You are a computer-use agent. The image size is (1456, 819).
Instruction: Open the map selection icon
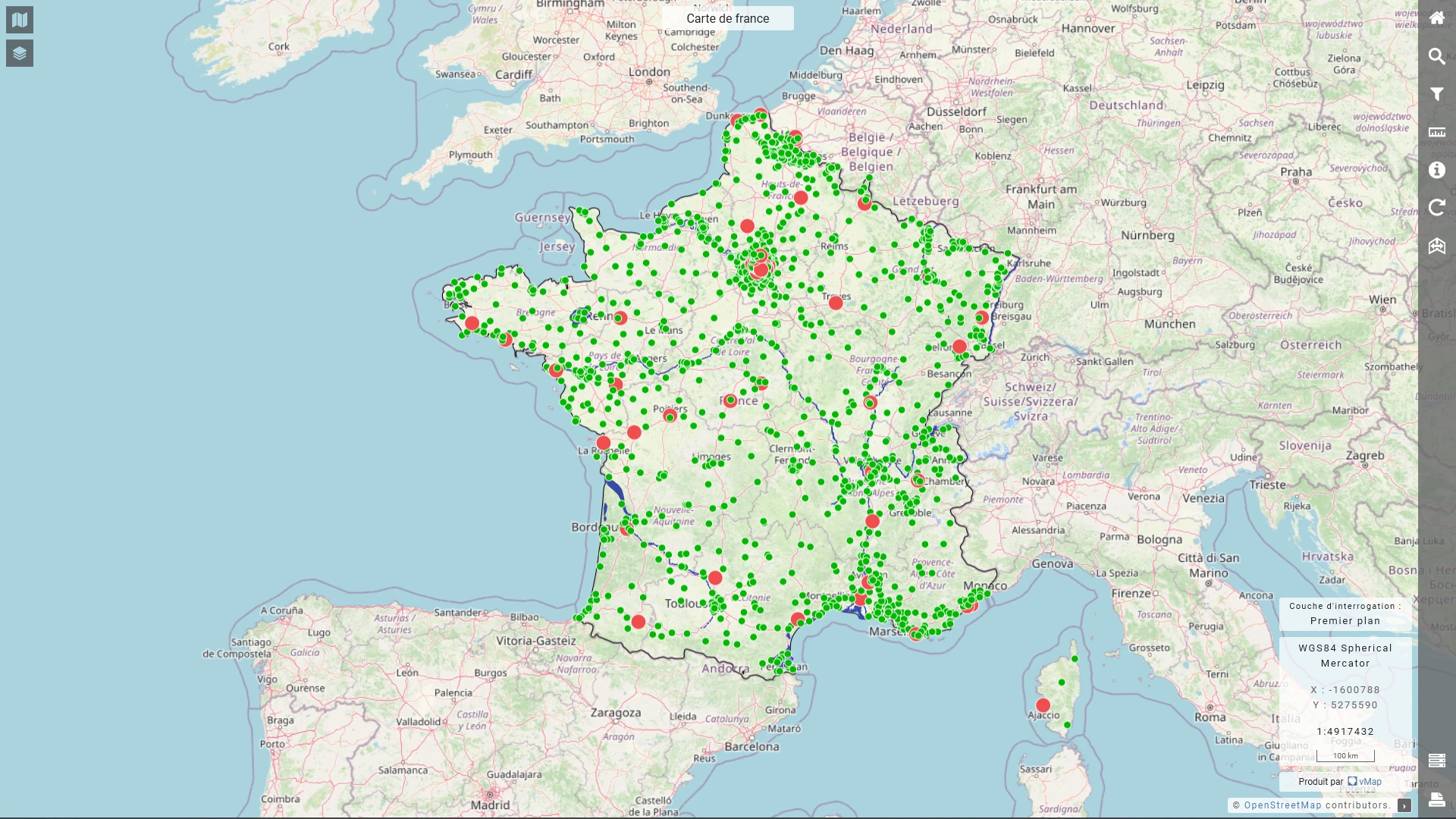coord(20,20)
